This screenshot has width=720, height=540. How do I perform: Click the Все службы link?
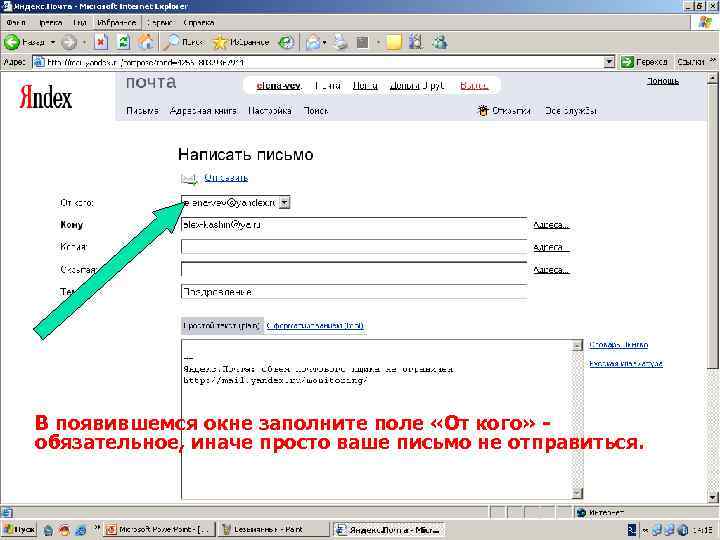pos(570,111)
